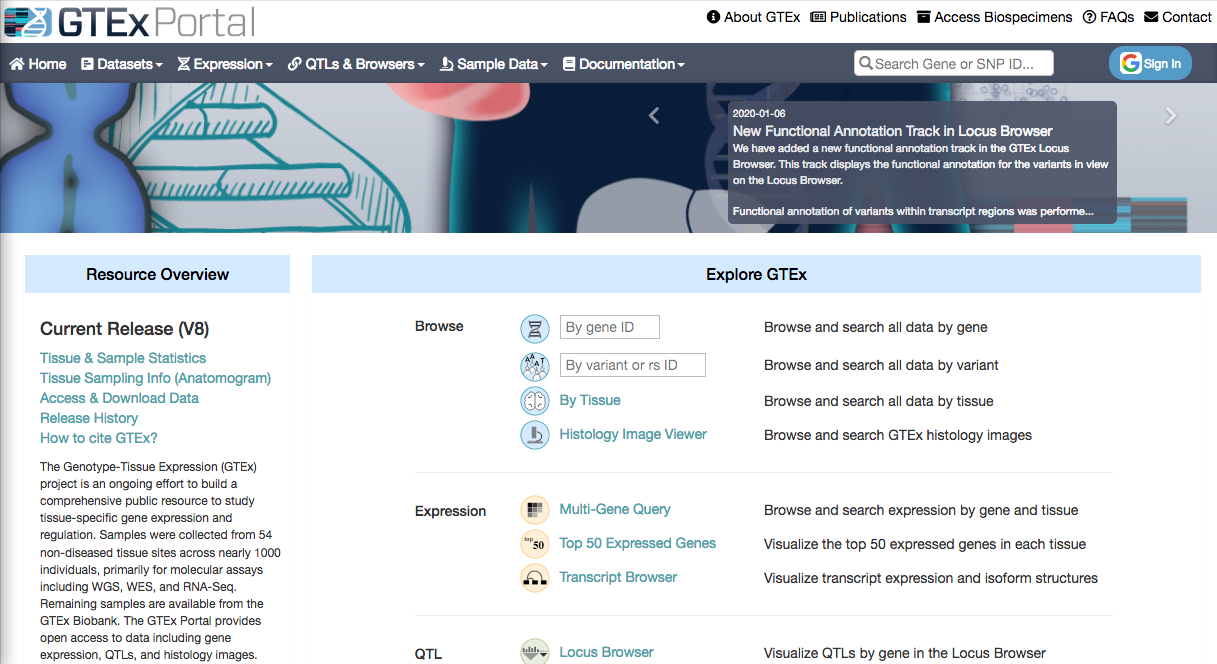1217x664 pixels.
Task: Click the gene DNA icon beside By gene ID
Action: (x=535, y=328)
